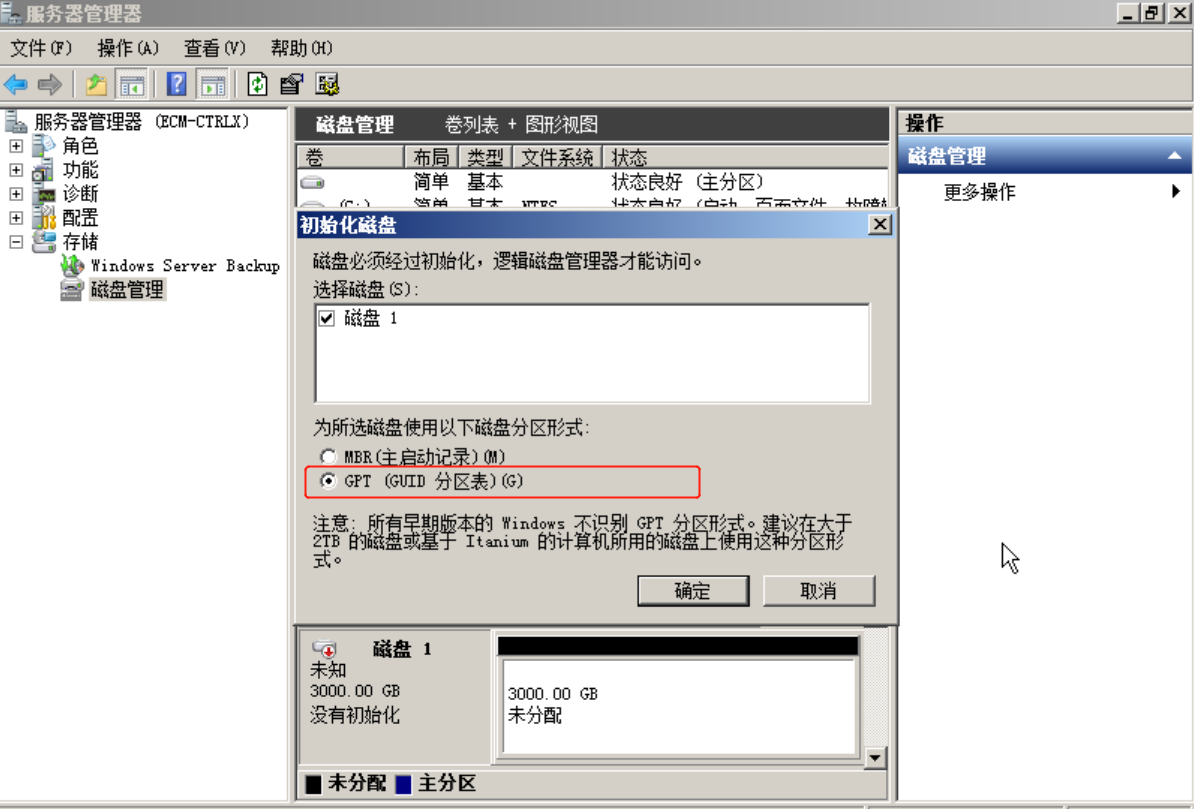1194x809 pixels.
Task: Click the 'Healthy (Primary Partition)' status cell
Action: coord(688,182)
